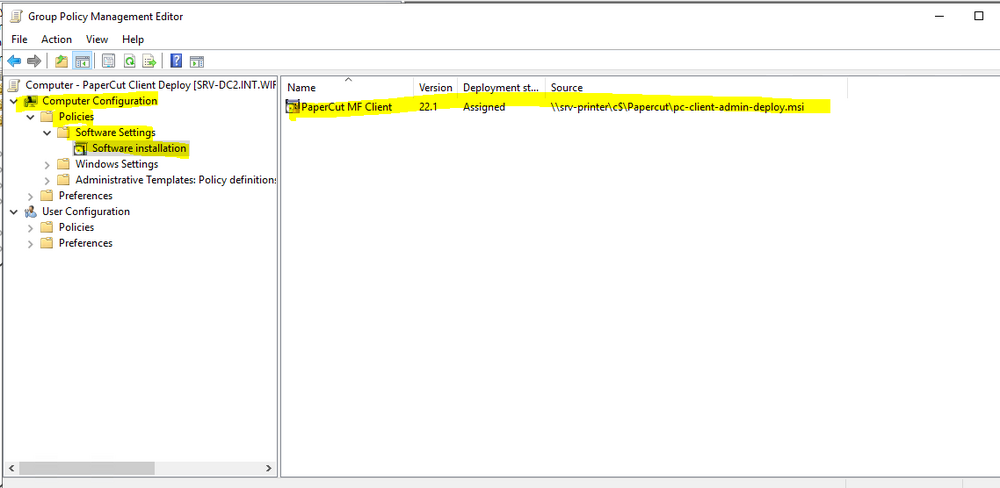Open the View menu
This screenshot has width=1000, height=488.
[97, 40]
